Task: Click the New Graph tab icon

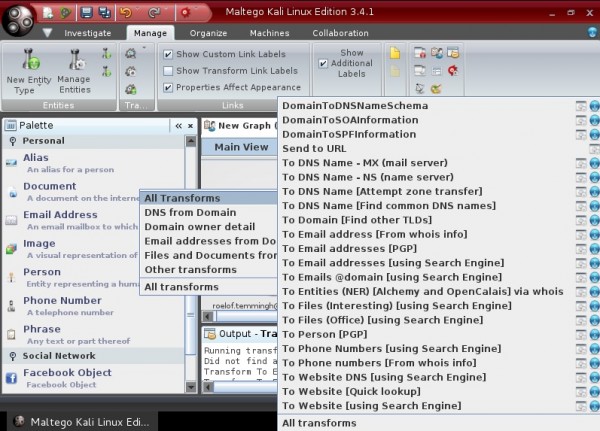Action: click(209, 125)
